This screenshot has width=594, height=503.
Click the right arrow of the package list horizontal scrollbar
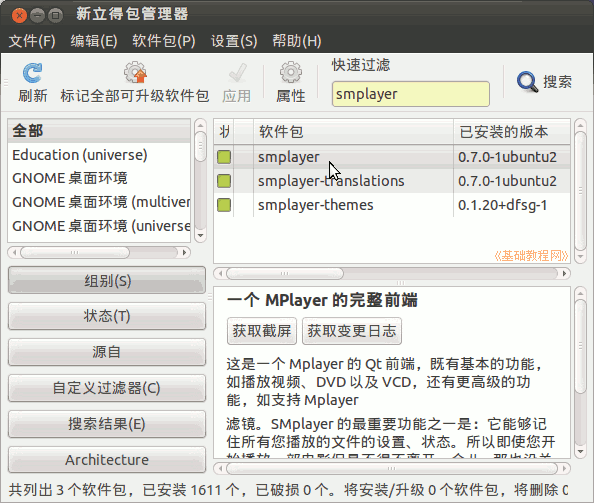click(x=564, y=273)
